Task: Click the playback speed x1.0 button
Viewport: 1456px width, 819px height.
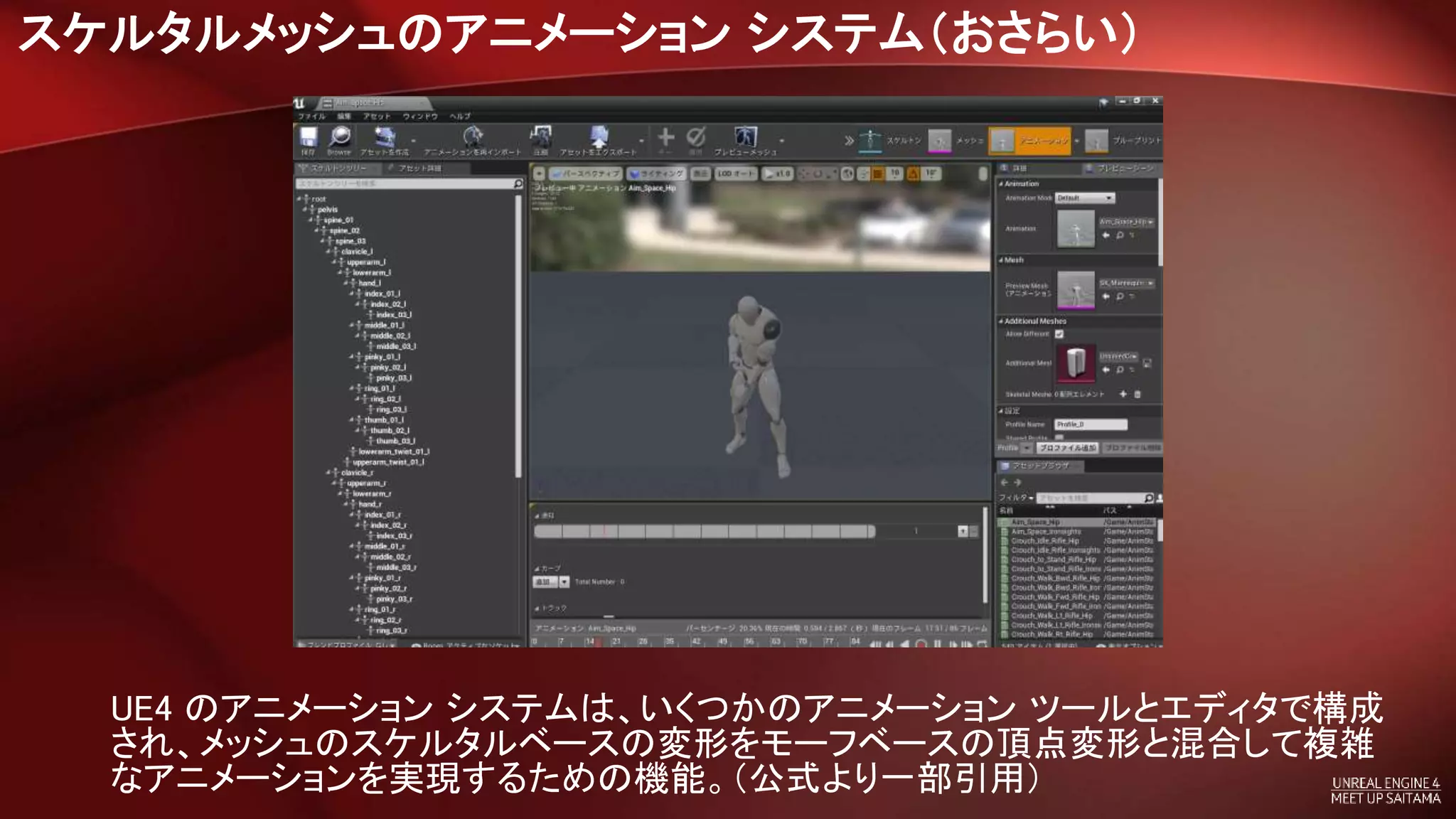Action: pos(777,173)
